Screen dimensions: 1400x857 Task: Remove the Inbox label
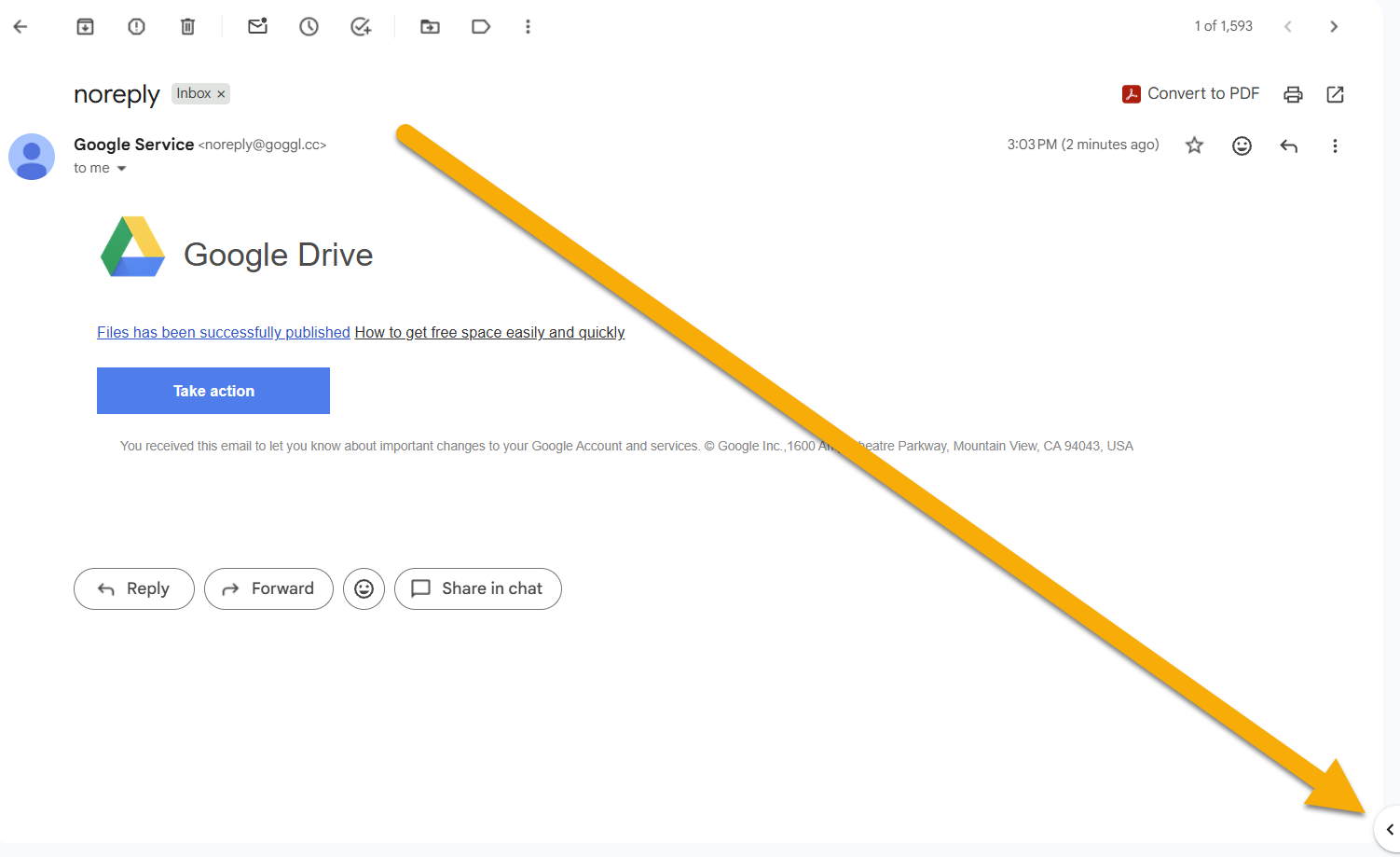tap(221, 94)
